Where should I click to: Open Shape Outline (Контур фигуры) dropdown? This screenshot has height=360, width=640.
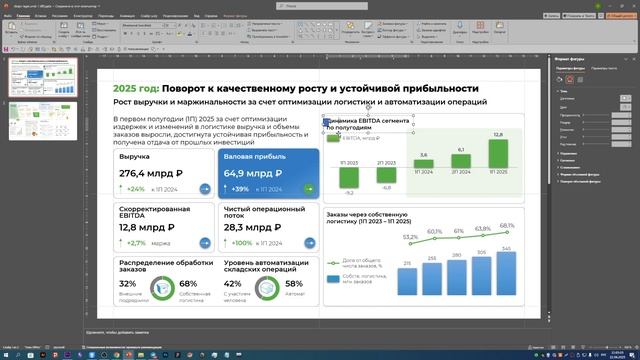coord(391,30)
